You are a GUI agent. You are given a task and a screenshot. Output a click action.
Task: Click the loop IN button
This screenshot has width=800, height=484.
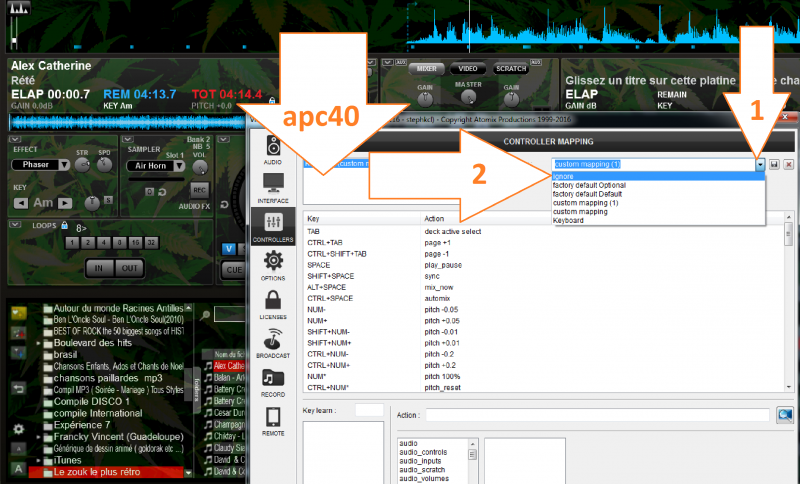[x=99, y=268]
